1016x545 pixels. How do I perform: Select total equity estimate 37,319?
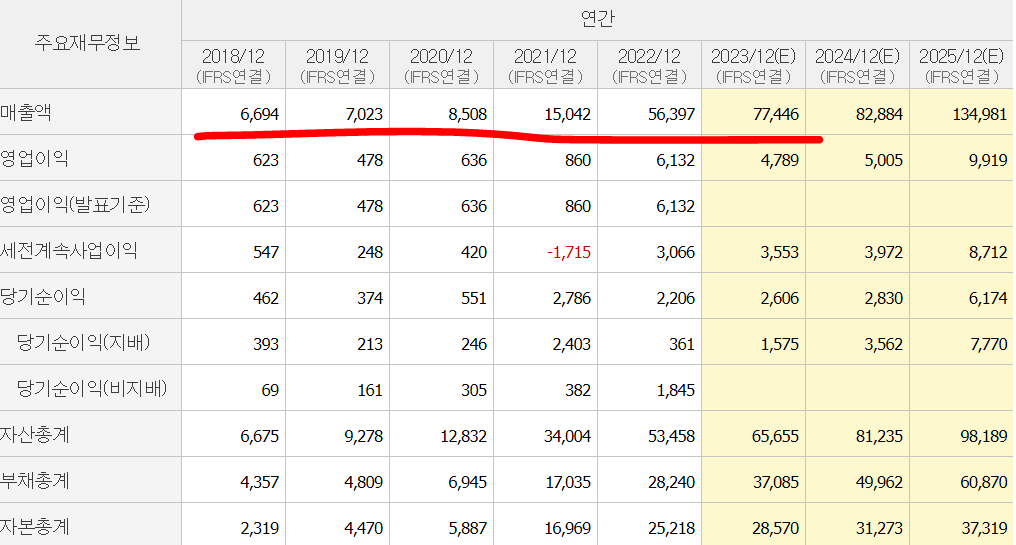click(x=984, y=528)
